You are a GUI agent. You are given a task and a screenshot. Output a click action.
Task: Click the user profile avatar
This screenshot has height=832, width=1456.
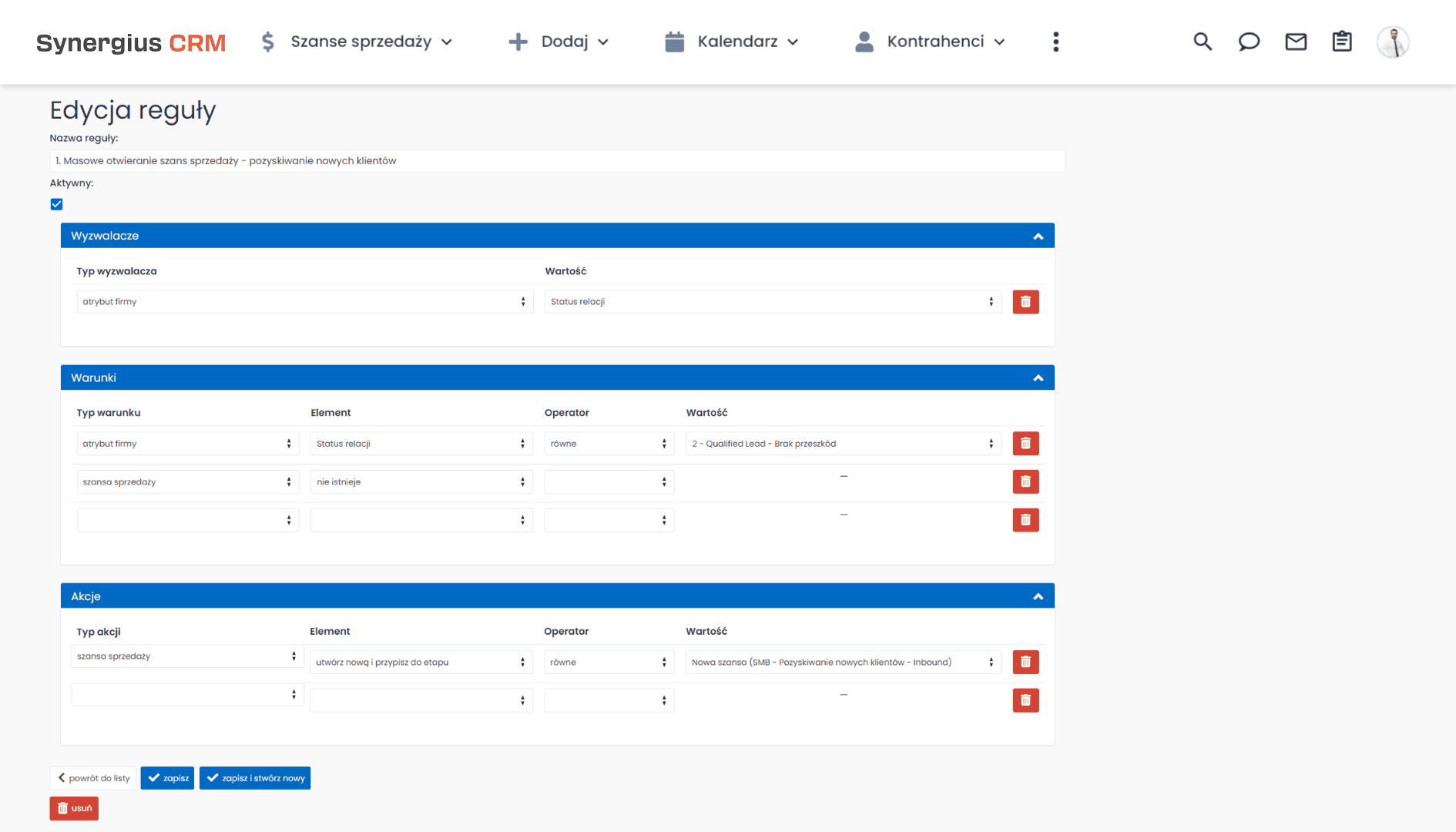tap(1393, 42)
